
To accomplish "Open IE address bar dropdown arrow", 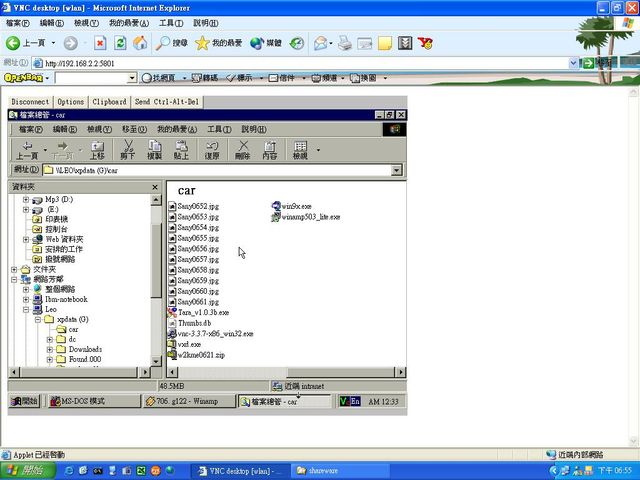I will point(573,63).
